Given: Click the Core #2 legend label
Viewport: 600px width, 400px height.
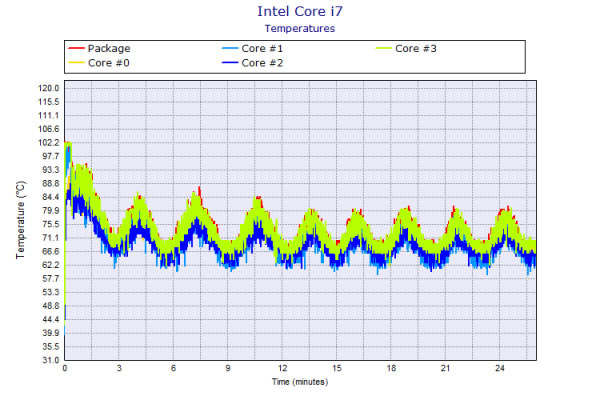Looking at the screenshot, I should coord(262,63).
